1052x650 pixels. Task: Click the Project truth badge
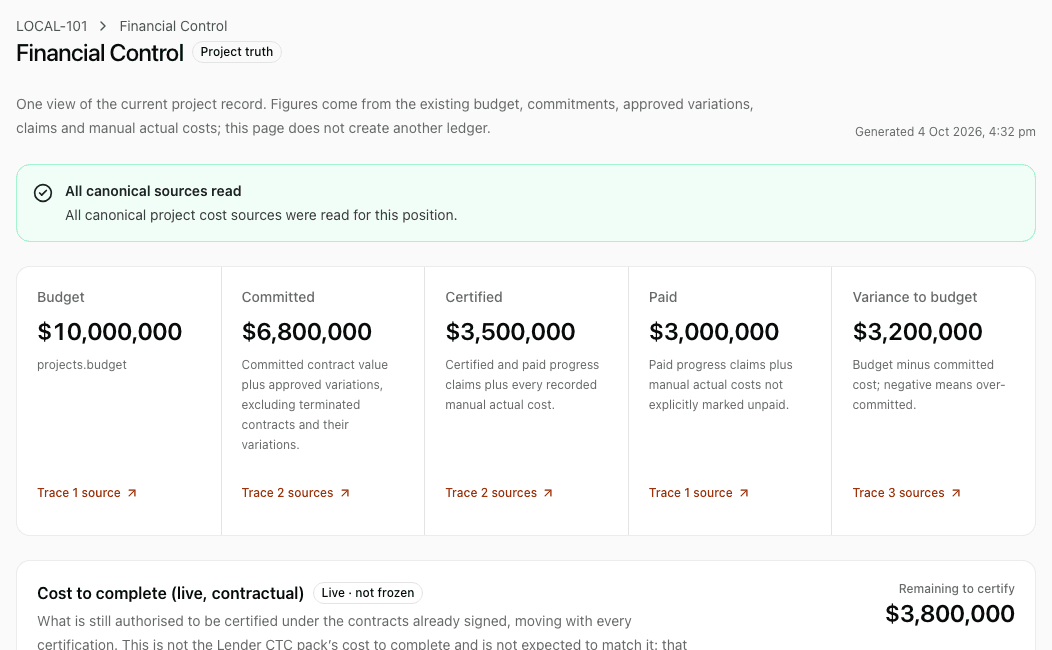pos(237,52)
